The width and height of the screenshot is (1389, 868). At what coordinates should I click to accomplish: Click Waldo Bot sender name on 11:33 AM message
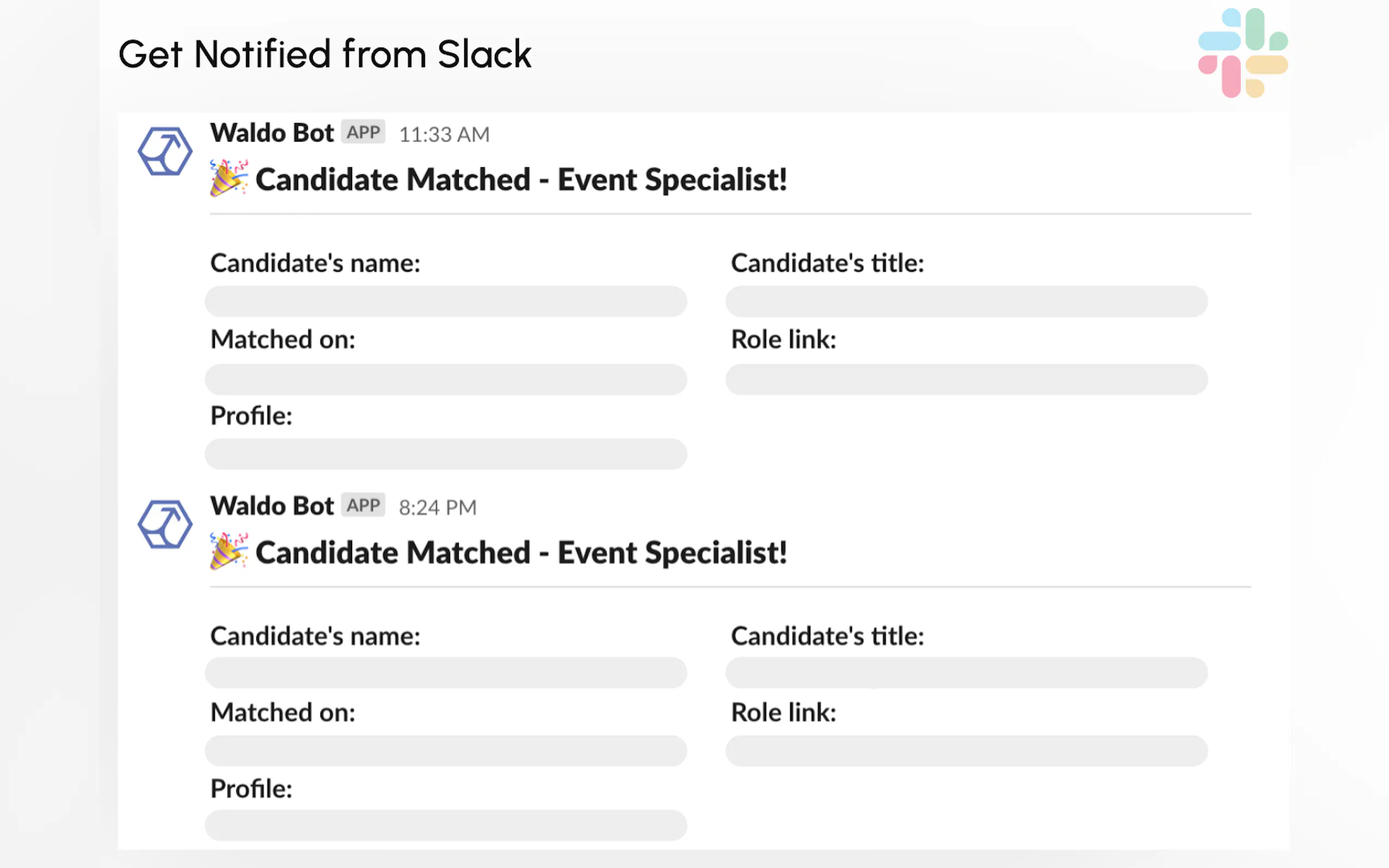click(272, 133)
